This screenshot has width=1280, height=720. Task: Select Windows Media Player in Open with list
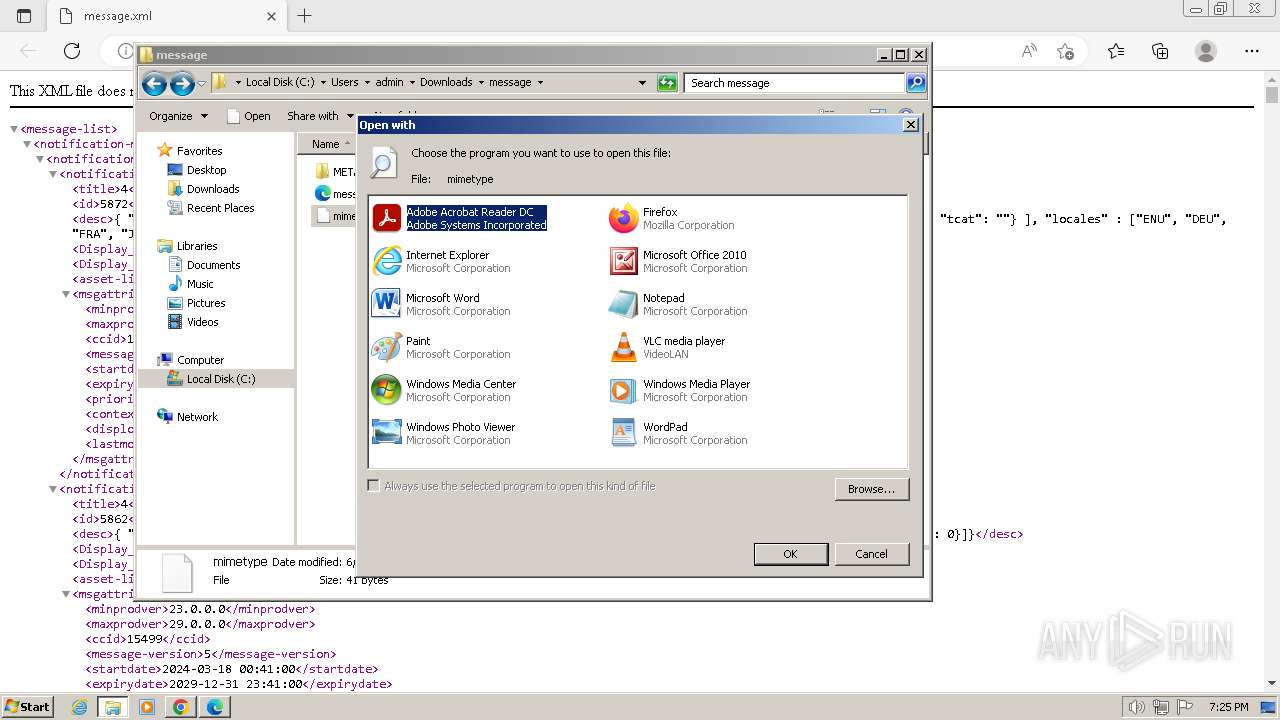click(x=624, y=390)
